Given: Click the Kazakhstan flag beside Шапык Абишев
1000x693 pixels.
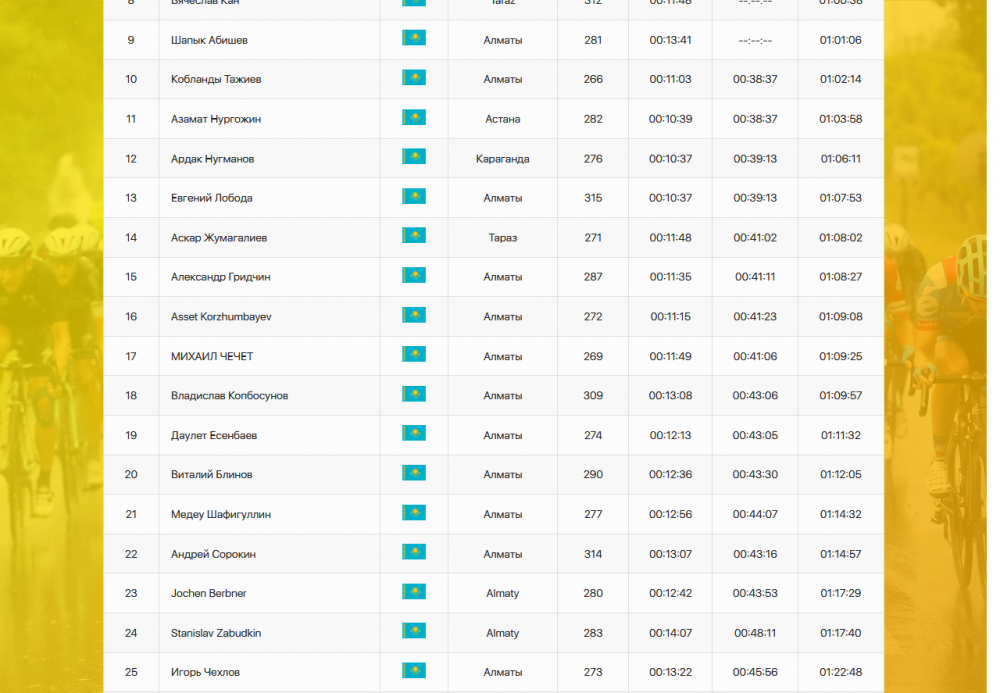Looking at the screenshot, I should pyautogui.click(x=413, y=38).
